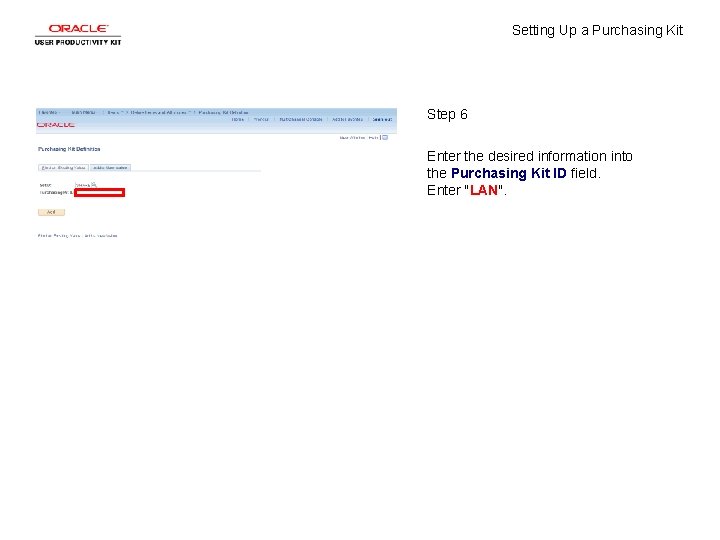Click the Sign out link
720x540 pixels.
pos(382,119)
